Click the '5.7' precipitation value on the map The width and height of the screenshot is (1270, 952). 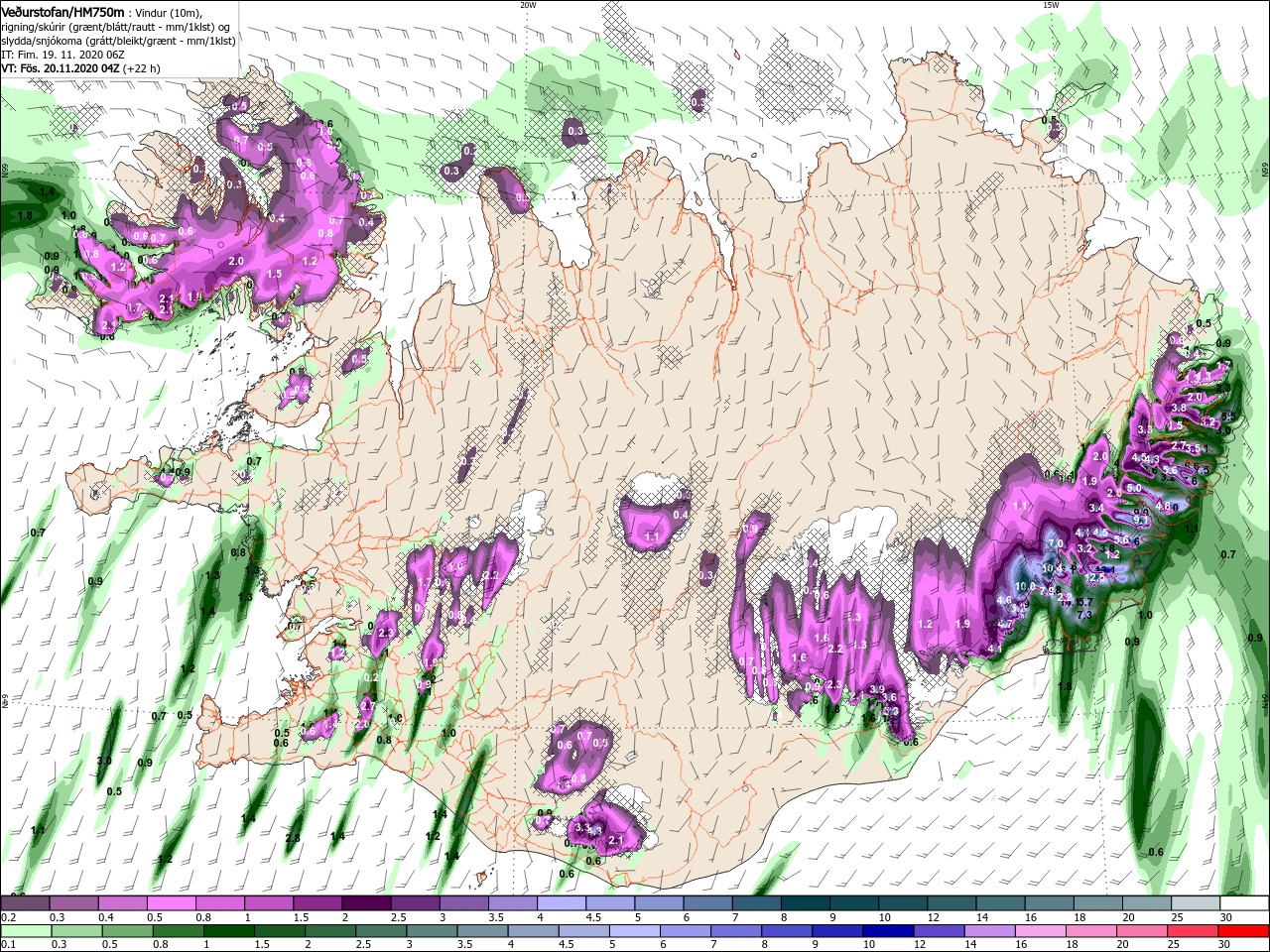point(1085,602)
